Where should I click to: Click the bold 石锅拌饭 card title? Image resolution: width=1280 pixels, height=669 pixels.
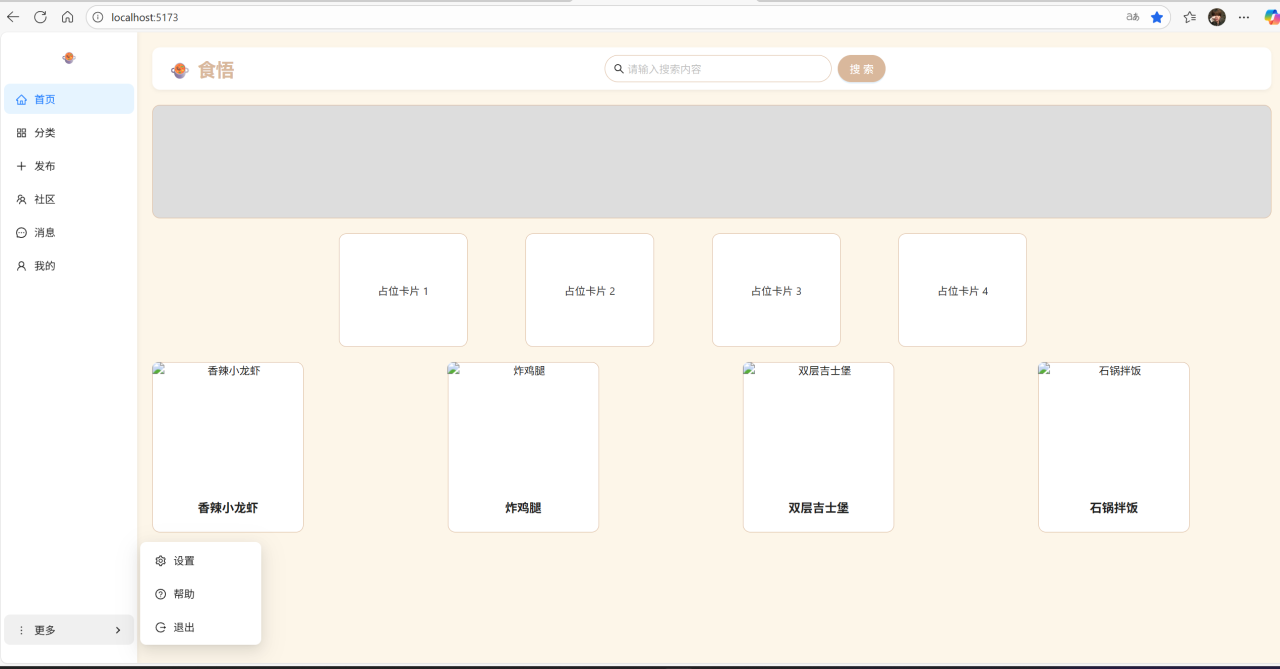click(1114, 508)
